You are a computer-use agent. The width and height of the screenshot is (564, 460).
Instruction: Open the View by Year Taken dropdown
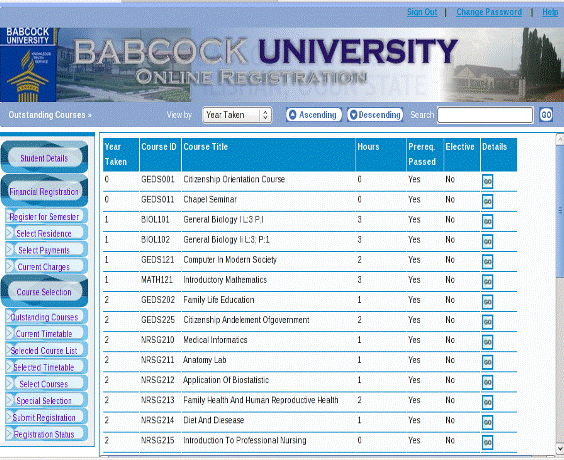237,115
